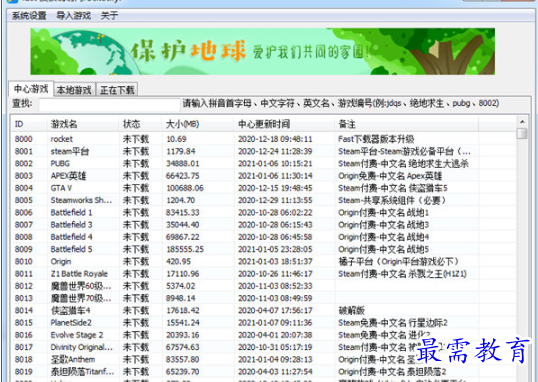Select the Z1 Battle Royale row
Image resolution: width=538 pixels, height=382 pixels.
(264, 274)
